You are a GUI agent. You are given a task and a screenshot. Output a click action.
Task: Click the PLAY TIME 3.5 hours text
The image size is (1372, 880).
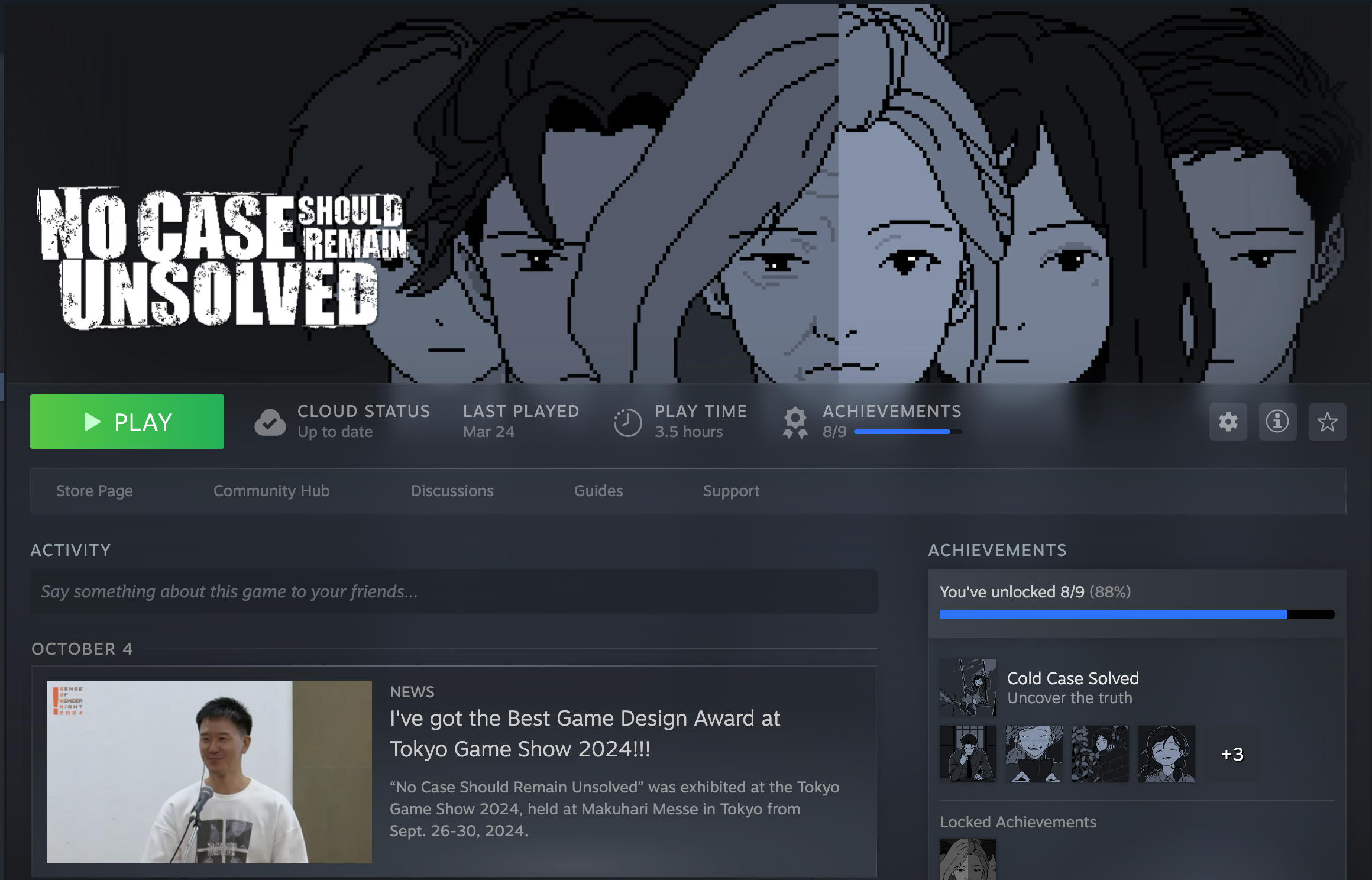701,421
